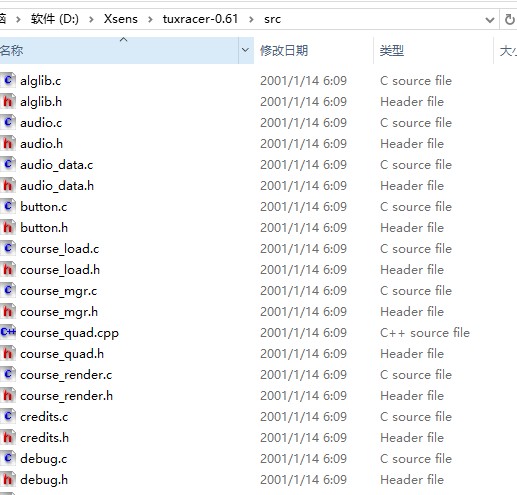Screen dimensions: 517x495
Task: Expand the chevron after Xsens
Action: pyautogui.click(x=150, y=19)
